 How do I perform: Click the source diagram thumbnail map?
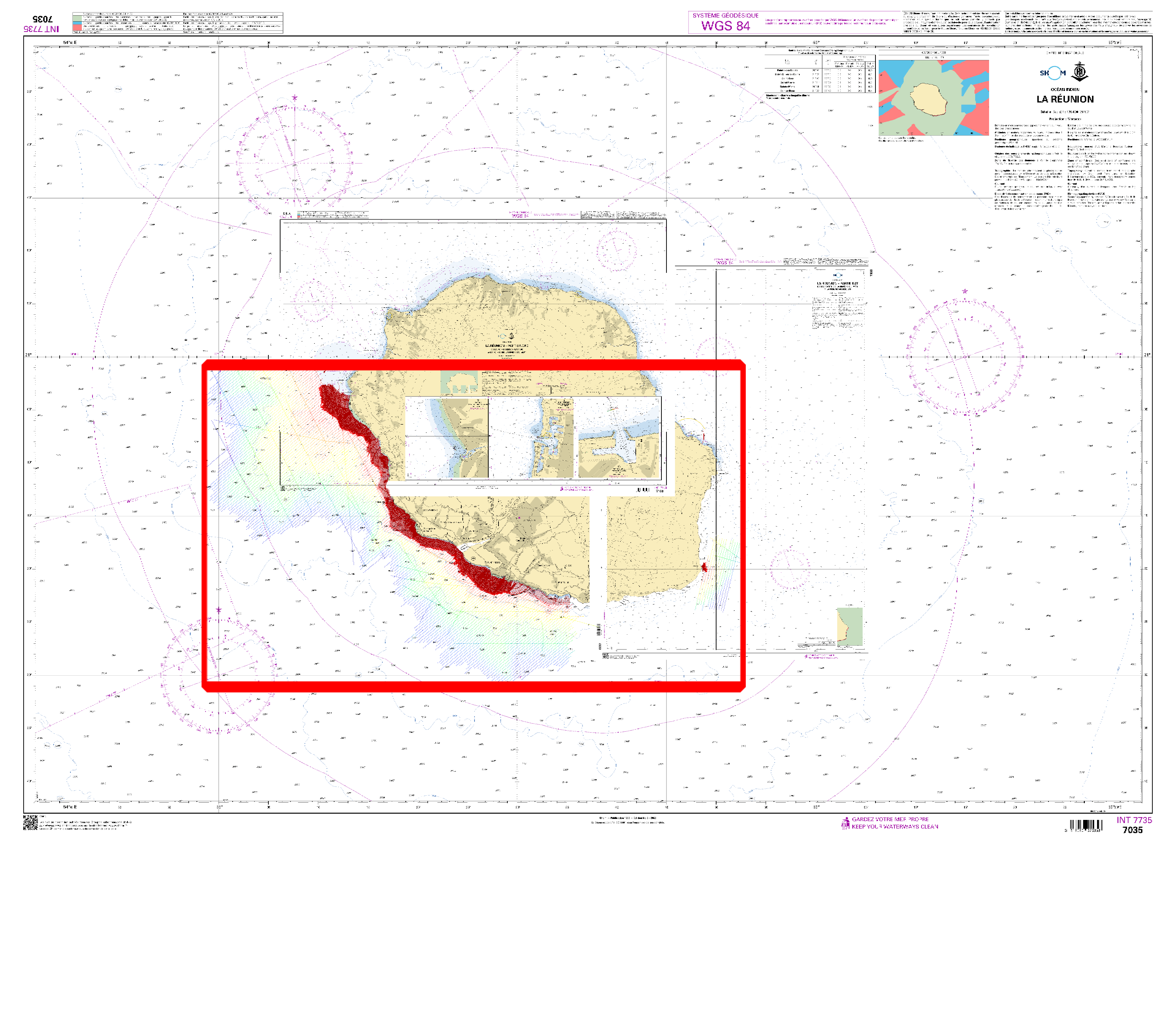pyautogui.click(x=934, y=98)
